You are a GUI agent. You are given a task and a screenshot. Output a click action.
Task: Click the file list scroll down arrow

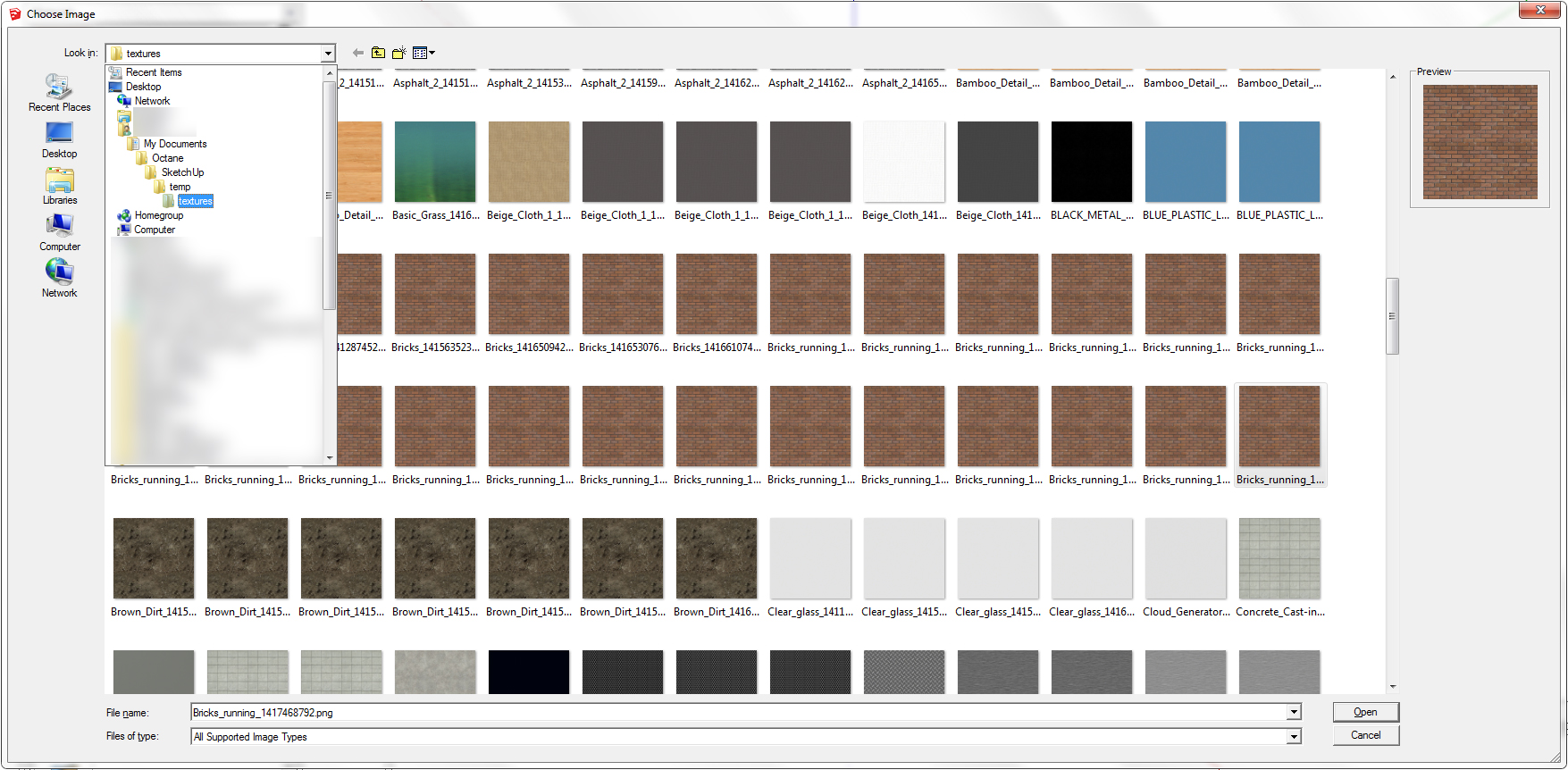point(1392,687)
